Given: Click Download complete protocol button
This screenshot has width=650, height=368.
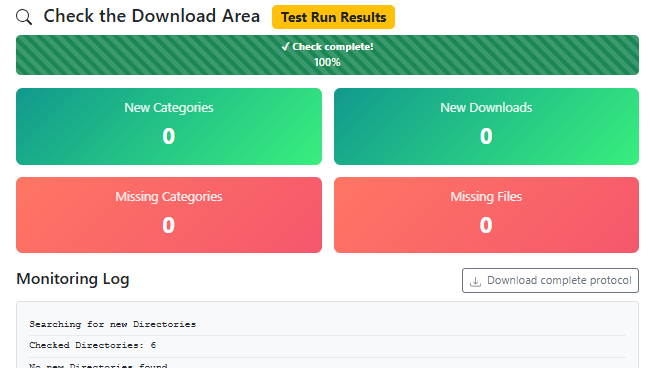Looking at the screenshot, I should coord(550,281).
